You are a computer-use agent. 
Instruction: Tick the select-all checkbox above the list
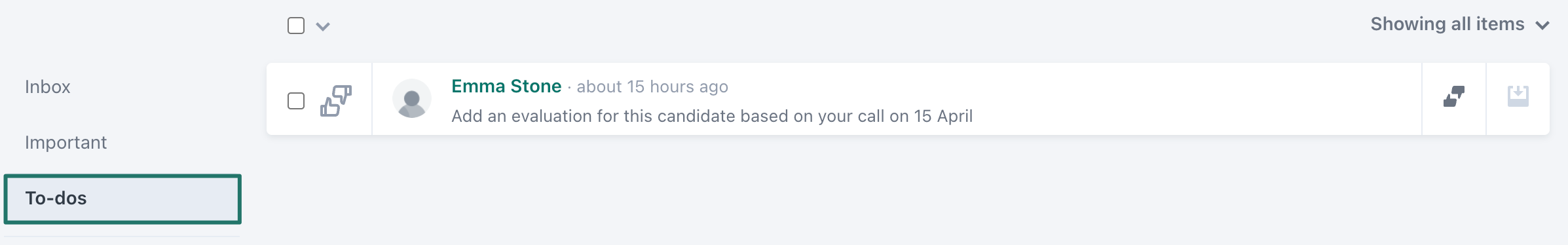(296, 26)
